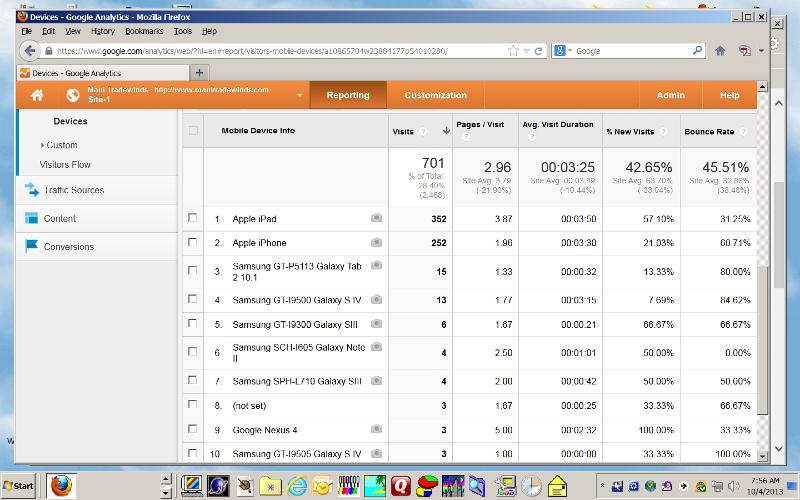View Galaxy Note II camera icon

pyautogui.click(x=376, y=347)
